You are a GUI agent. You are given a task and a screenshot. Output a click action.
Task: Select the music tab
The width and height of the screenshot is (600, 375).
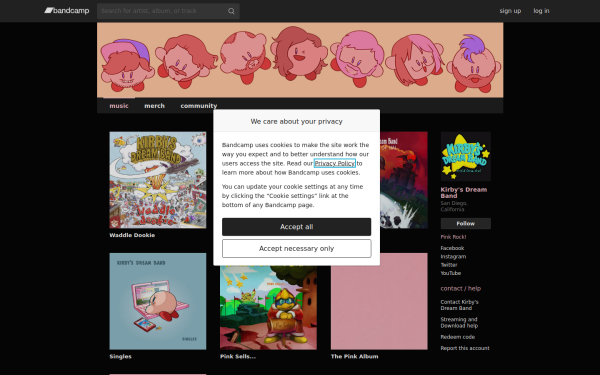coord(119,106)
